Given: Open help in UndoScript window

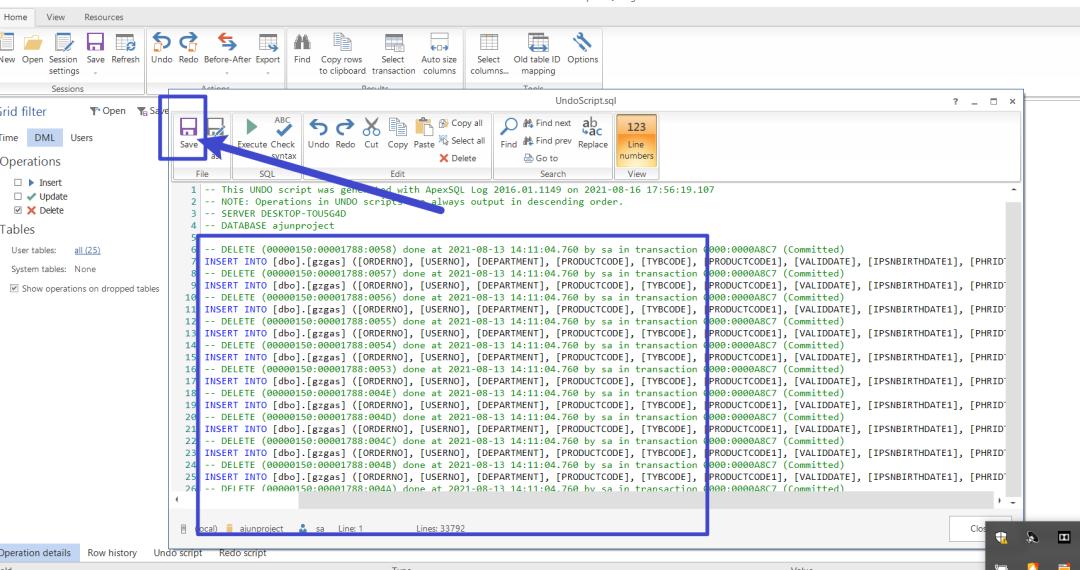Looking at the screenshot, I should 955,101.
